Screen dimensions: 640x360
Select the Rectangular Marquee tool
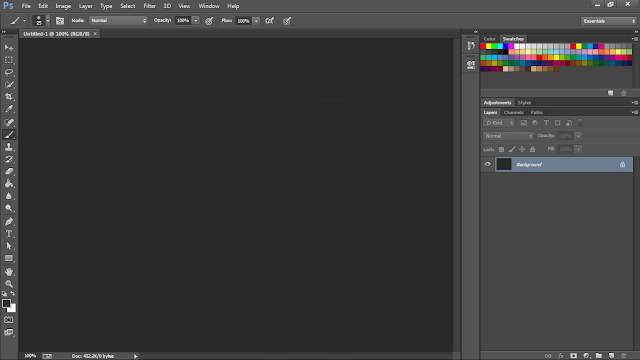9,60
